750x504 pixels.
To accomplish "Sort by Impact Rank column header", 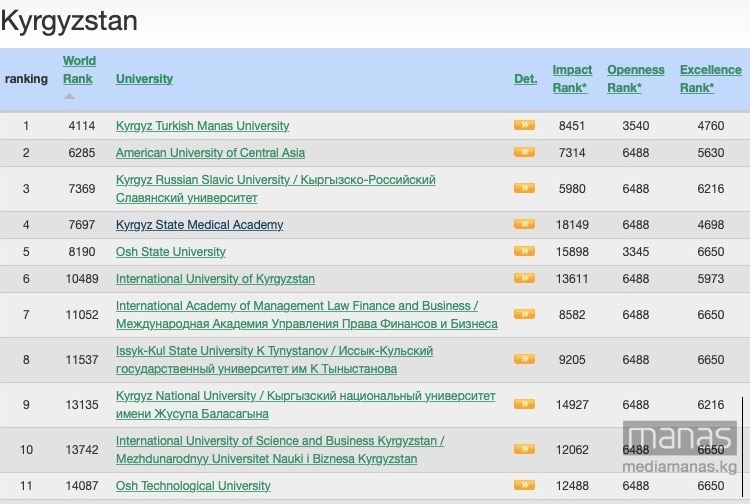I will (572, 79).
